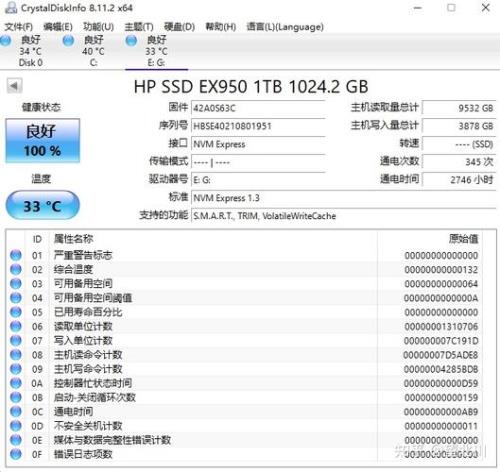
Task: Select the E: G: drive tab
Action: point(156,51)
